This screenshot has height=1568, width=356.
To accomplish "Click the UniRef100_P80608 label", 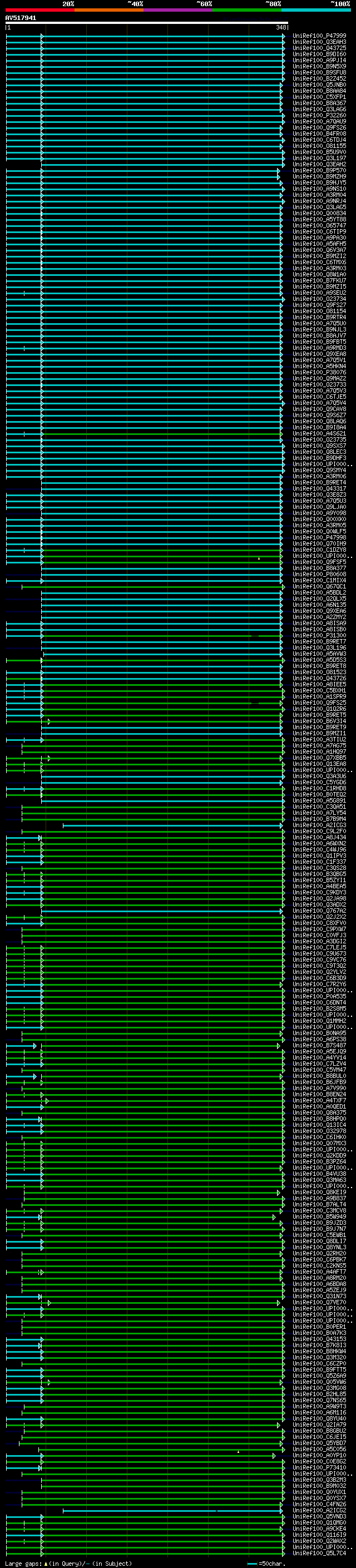I will pyautogui.click(x=319, y=574).
